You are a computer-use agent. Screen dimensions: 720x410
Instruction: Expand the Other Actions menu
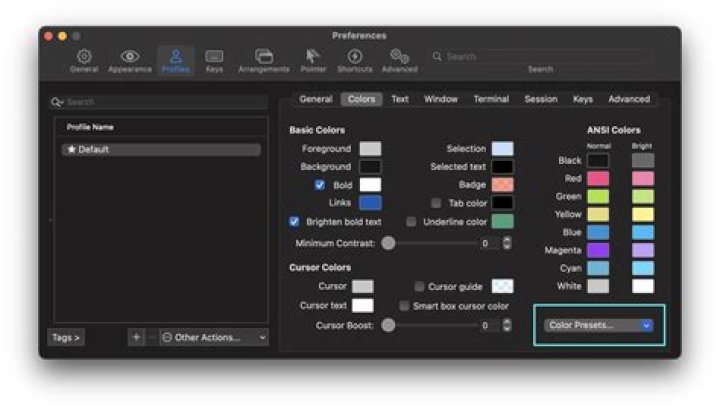click(214, 337)
